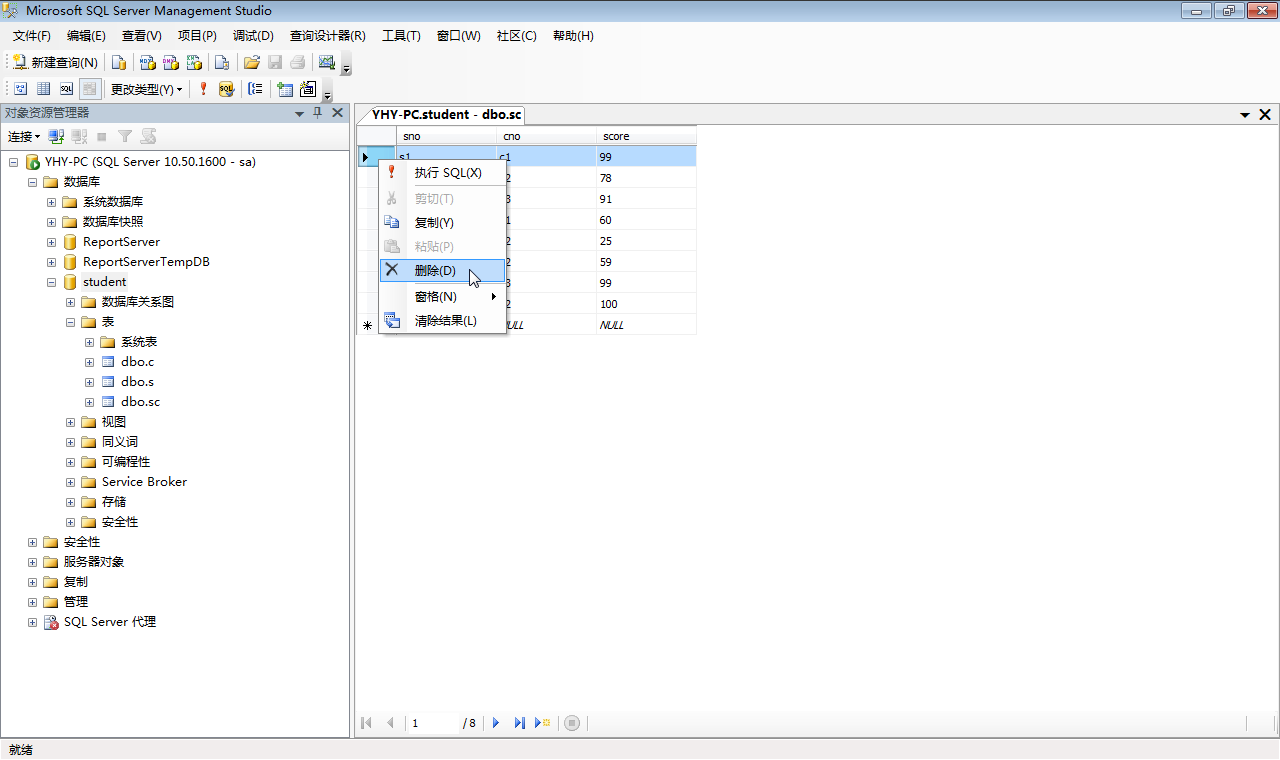Click the Add Group By icon

pyautogui.click(x=255, y=89)
